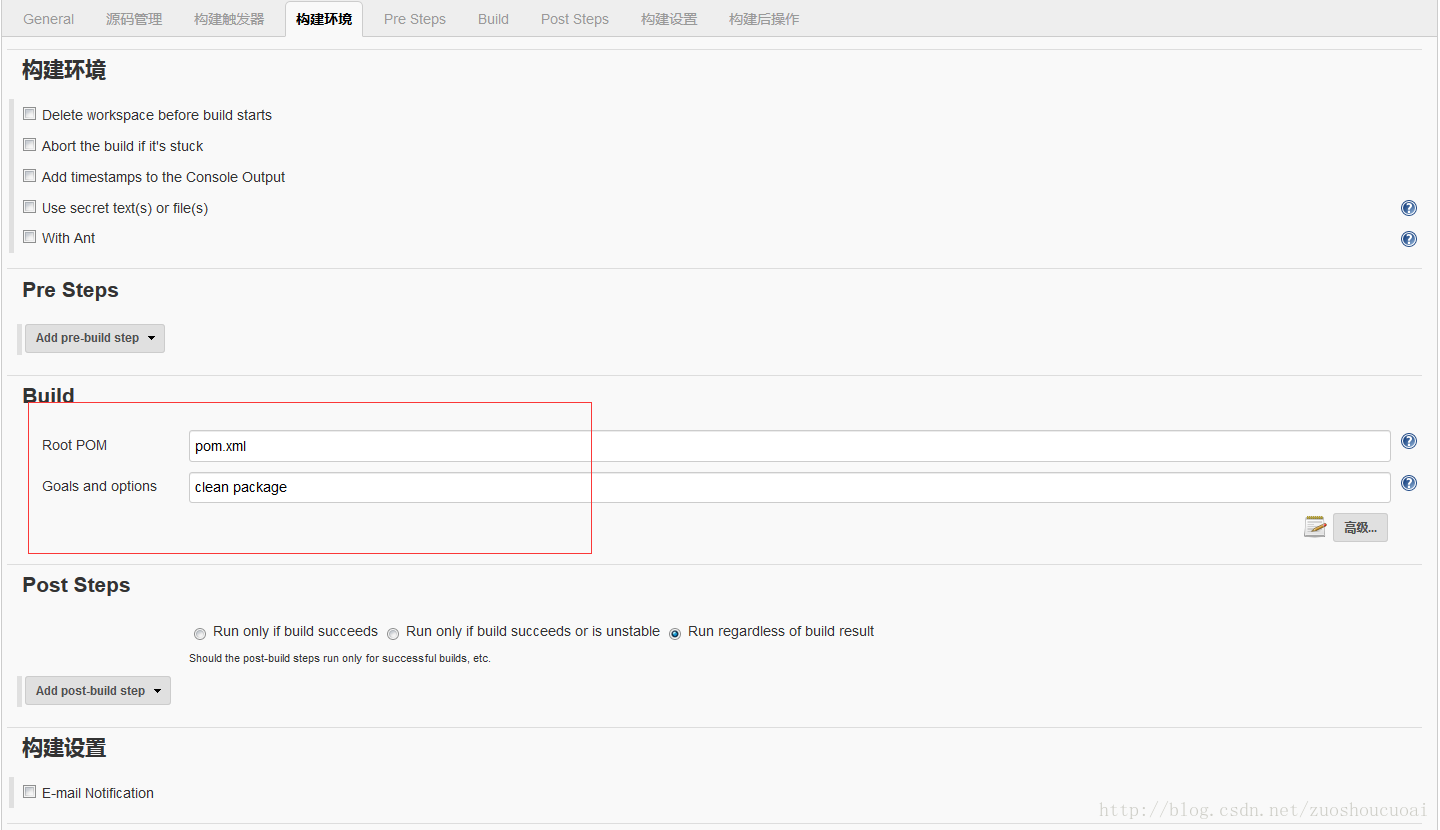Click the notepad icon beside 高级 button

(x=1315, y=527)
